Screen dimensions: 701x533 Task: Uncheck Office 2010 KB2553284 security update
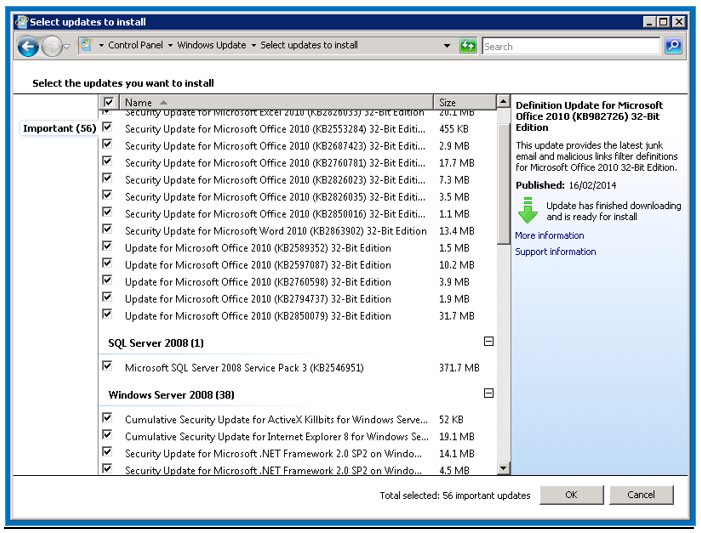pos(107,127)
